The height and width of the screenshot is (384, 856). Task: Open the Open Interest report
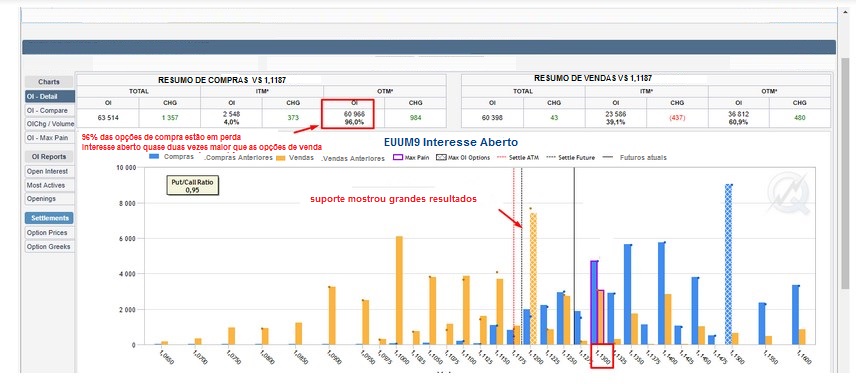click(49, 171)
